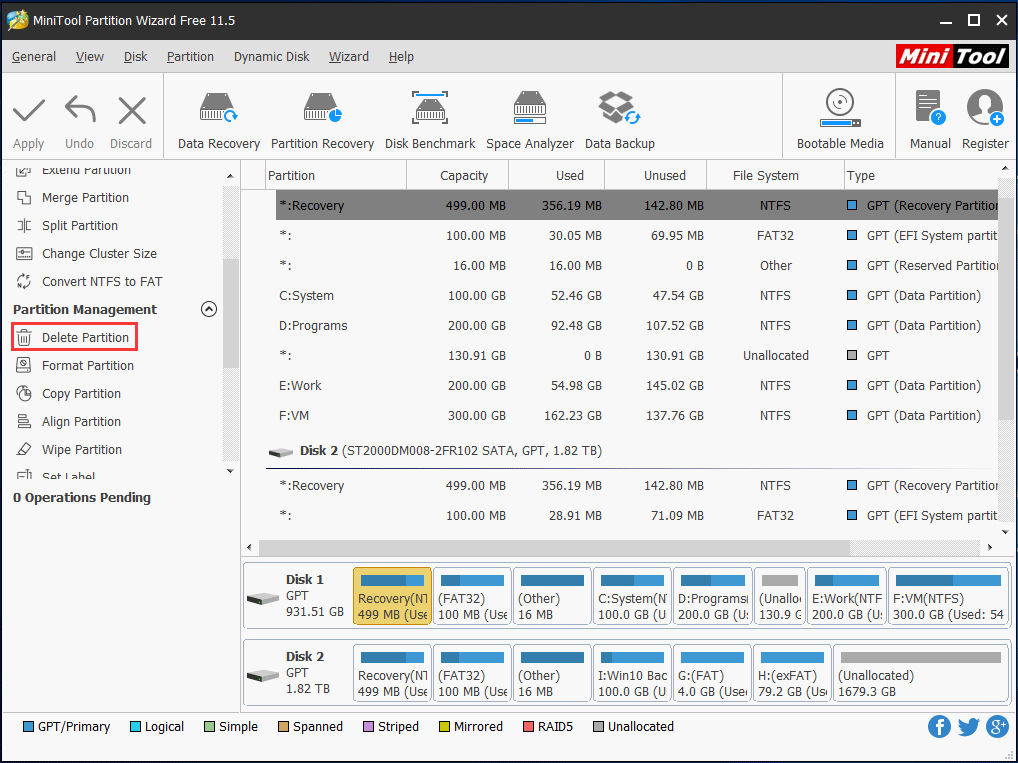Collapse the Partition Management section
Viewport: 1018px width, 763px height.
click(x=209, y=309)
